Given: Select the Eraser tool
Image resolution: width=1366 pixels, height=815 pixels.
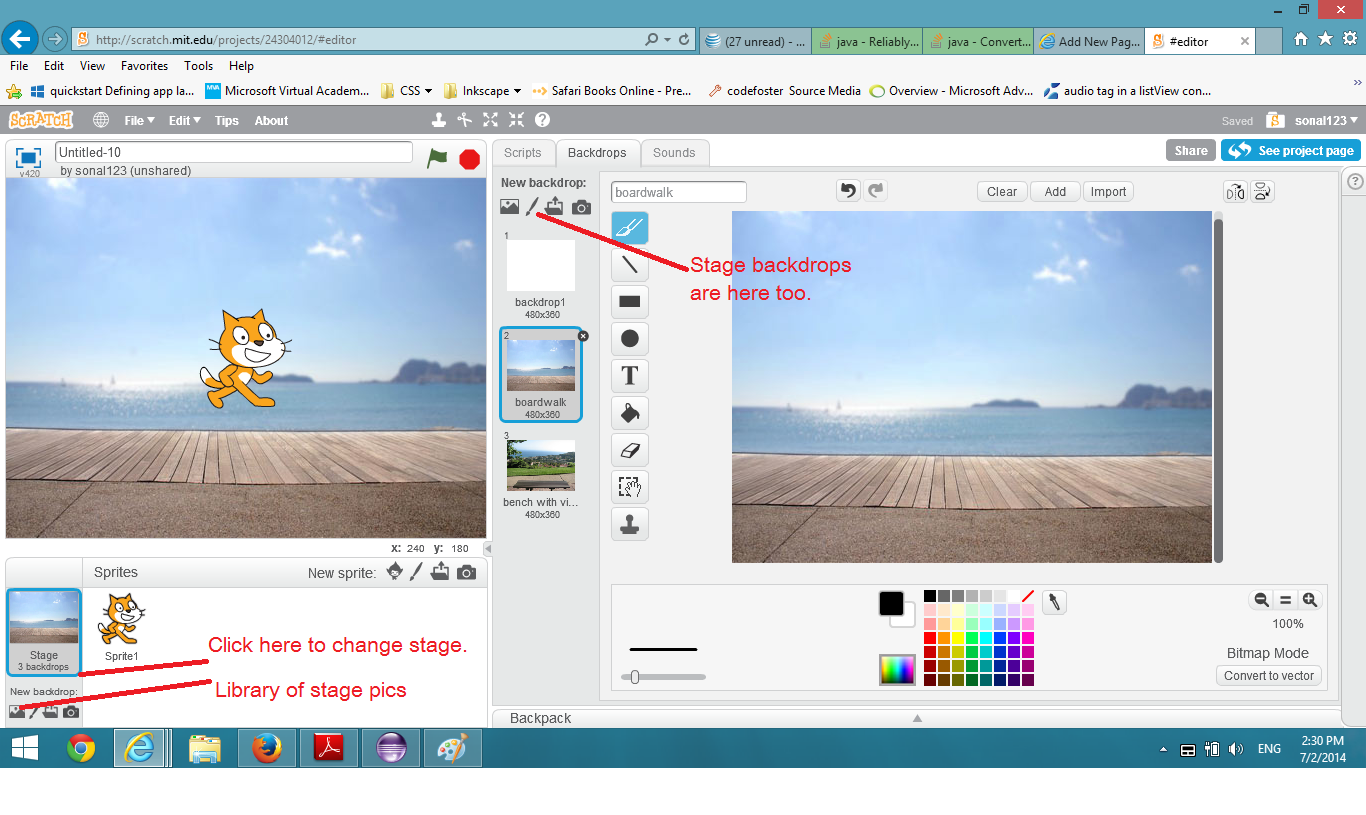Looking at the screenshot, I should tap(630, 450).
